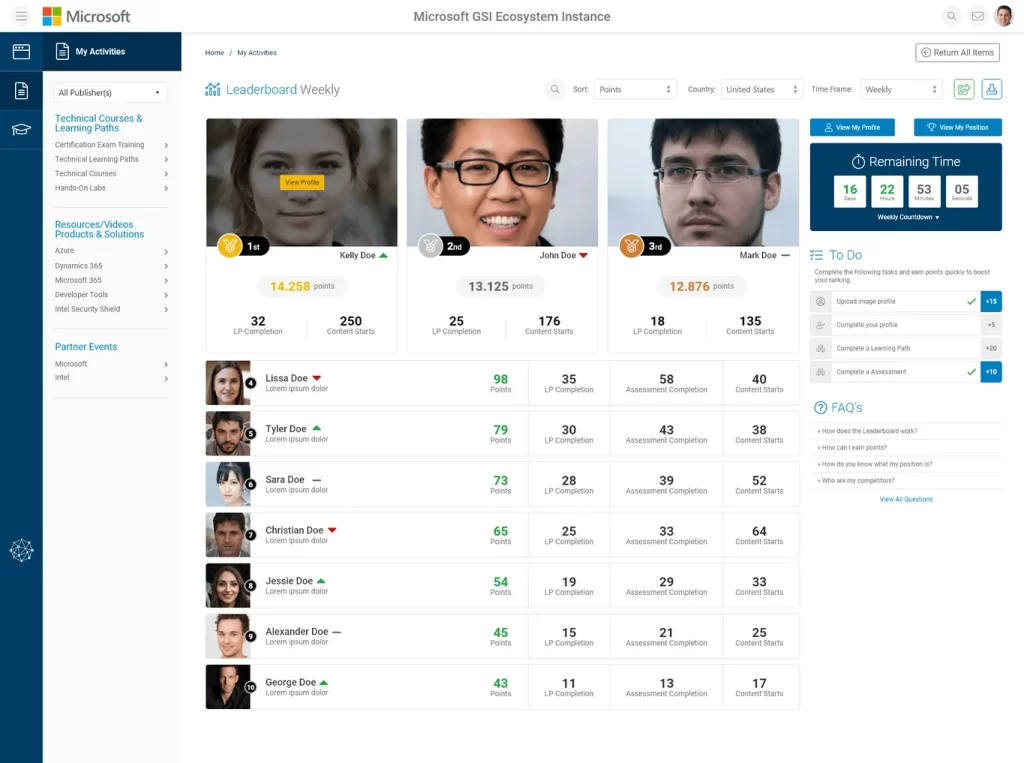This screenshot has width=1024, height=763.
Task: Click the Remaining Time clock icon
Action: coord(858,161)
